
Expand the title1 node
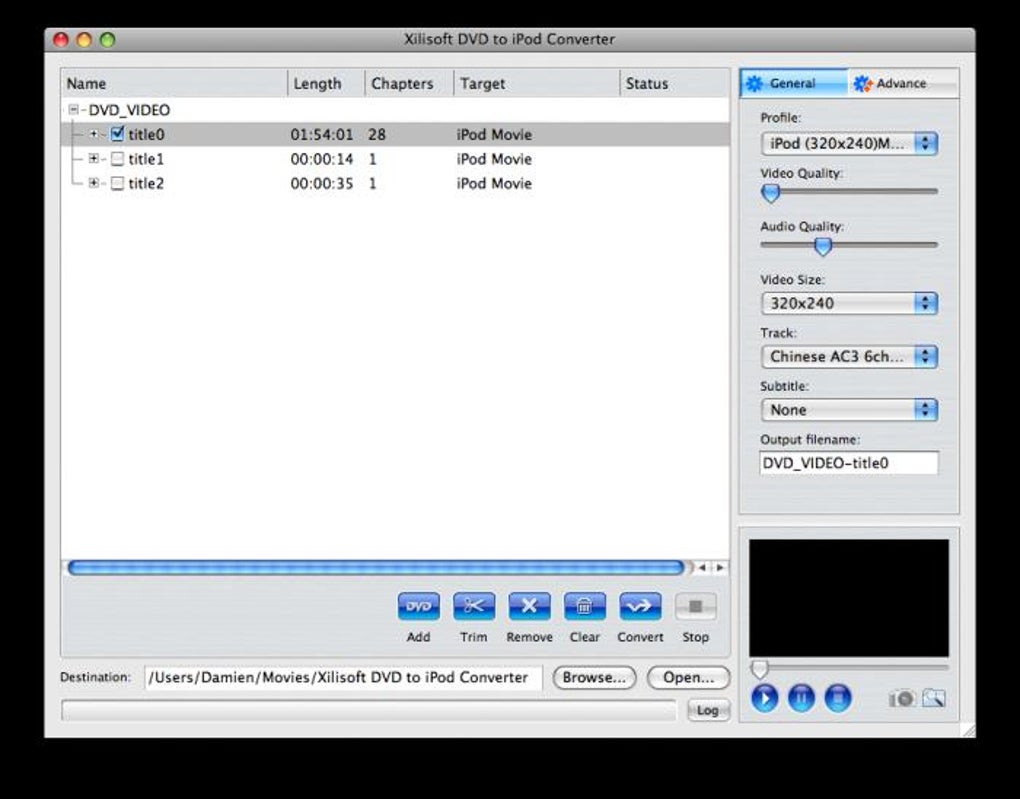94,158
